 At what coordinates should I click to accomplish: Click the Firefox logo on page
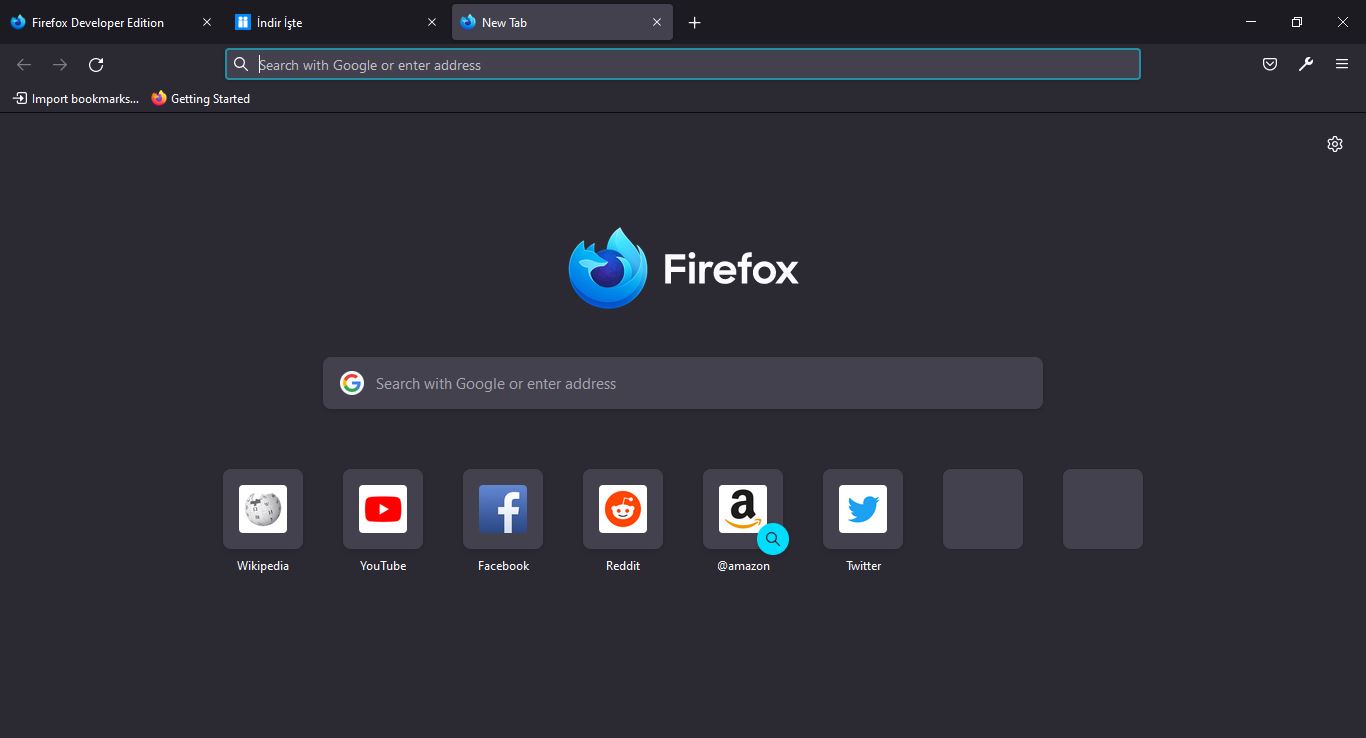point(608,268)
